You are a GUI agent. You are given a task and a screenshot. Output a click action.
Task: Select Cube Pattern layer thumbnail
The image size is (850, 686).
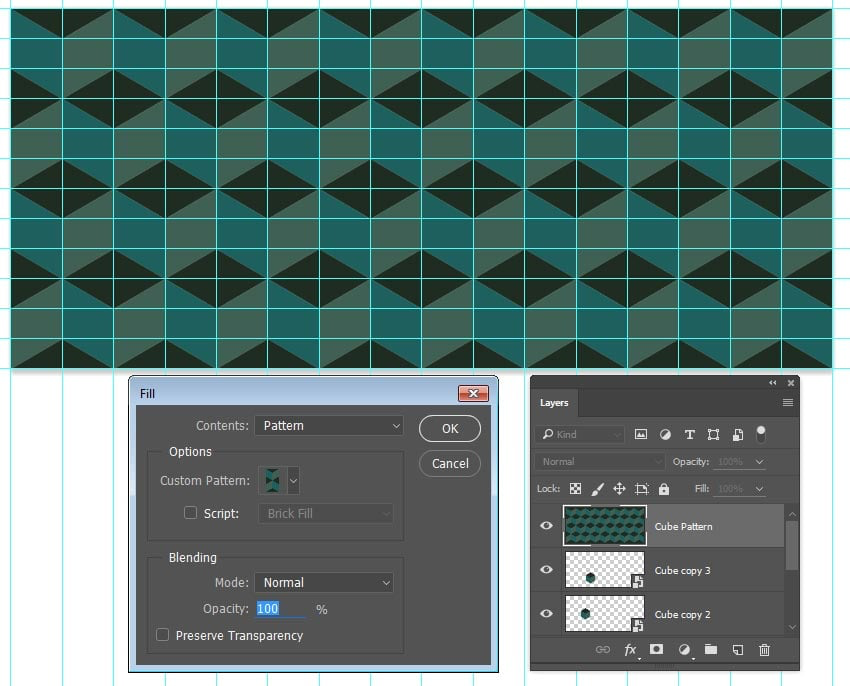[605, 525]
